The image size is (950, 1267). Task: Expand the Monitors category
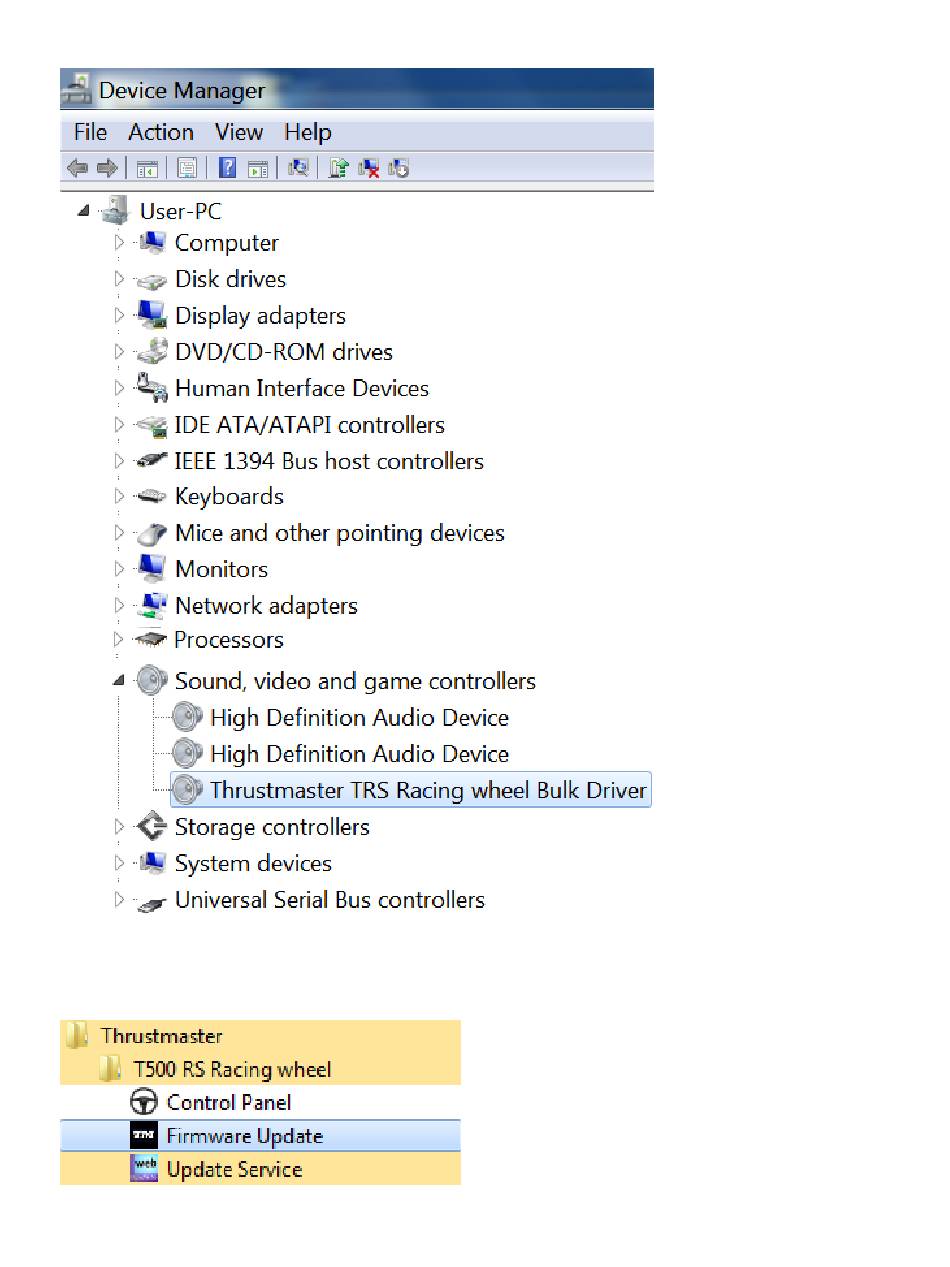119,569
